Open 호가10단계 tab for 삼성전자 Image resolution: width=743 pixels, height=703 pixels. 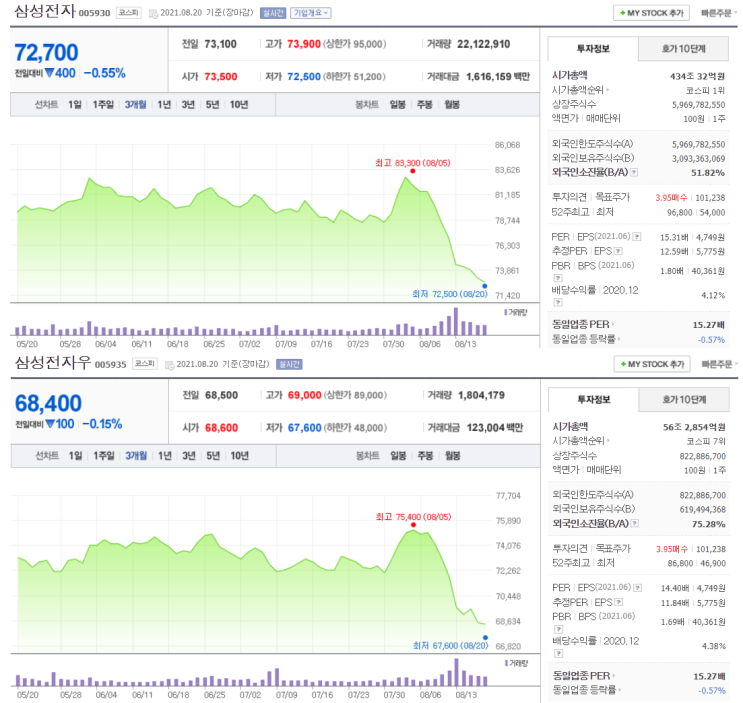[x=683, y=49]
